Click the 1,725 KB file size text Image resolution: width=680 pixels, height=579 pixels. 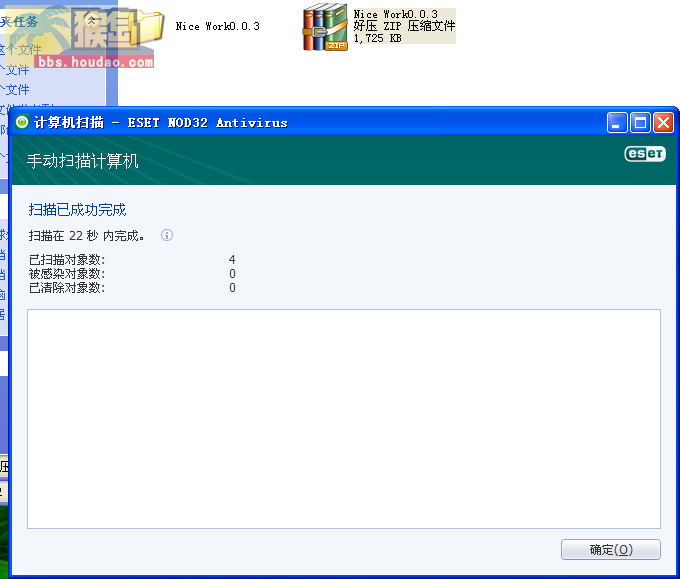pos(377,38)
